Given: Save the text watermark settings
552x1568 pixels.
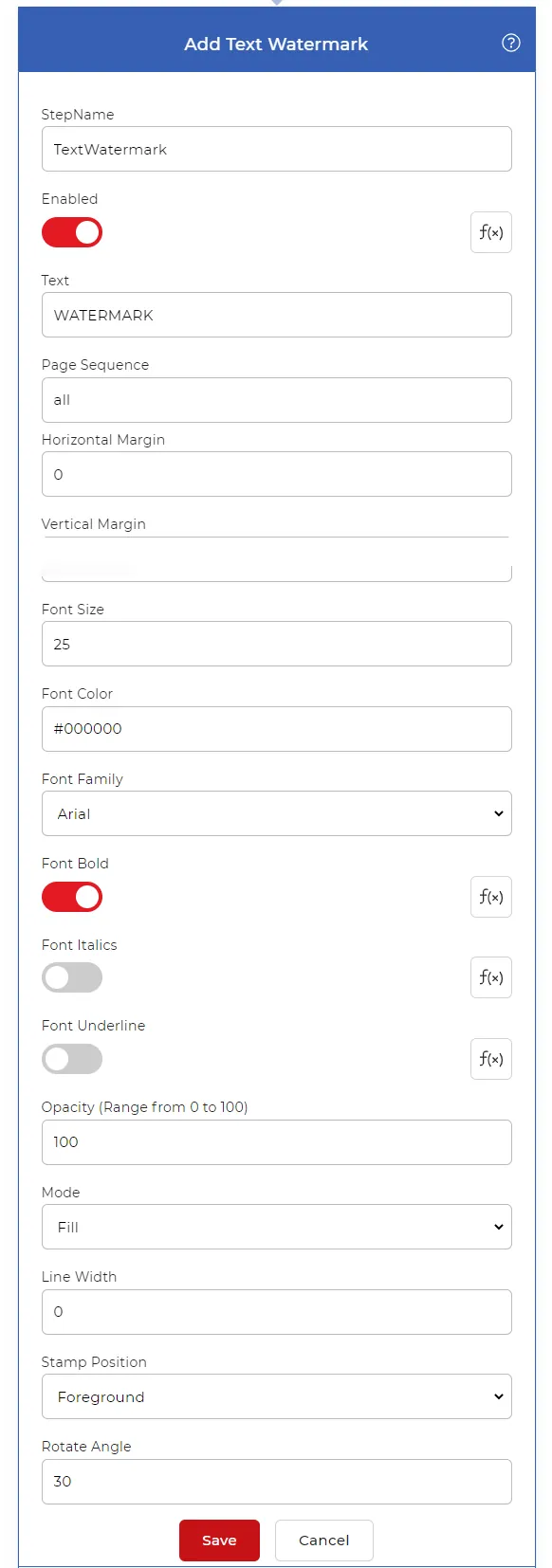Looking at the screenshot, I should click(219, 1541).
